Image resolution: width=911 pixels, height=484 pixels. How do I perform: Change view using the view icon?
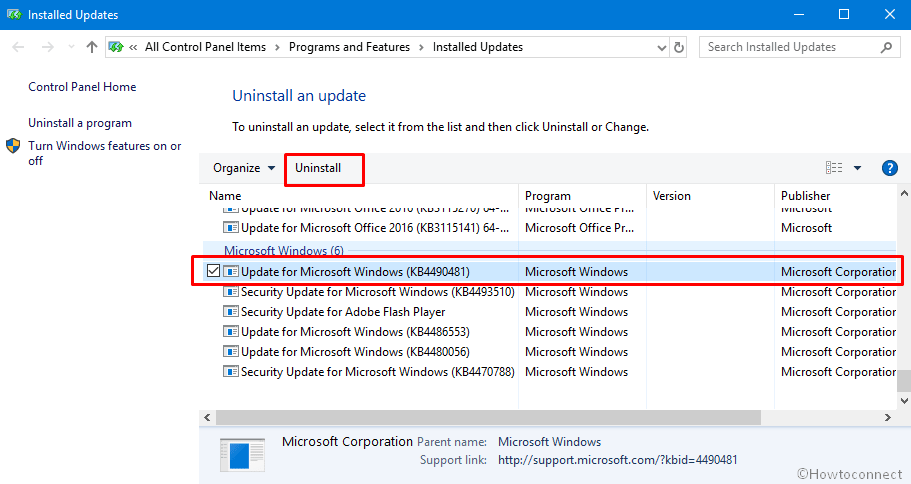click(x=834, y=168)
